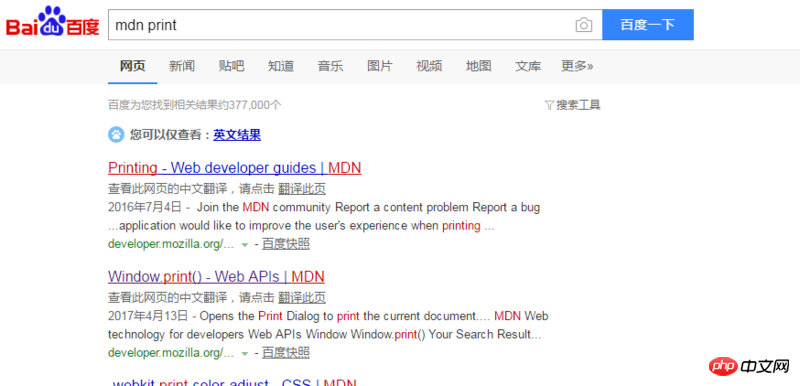This screenshot has height=386, width=800.
Task: Click the paw icon beside 您可以仅查看
Action: [x=116, y=135]
